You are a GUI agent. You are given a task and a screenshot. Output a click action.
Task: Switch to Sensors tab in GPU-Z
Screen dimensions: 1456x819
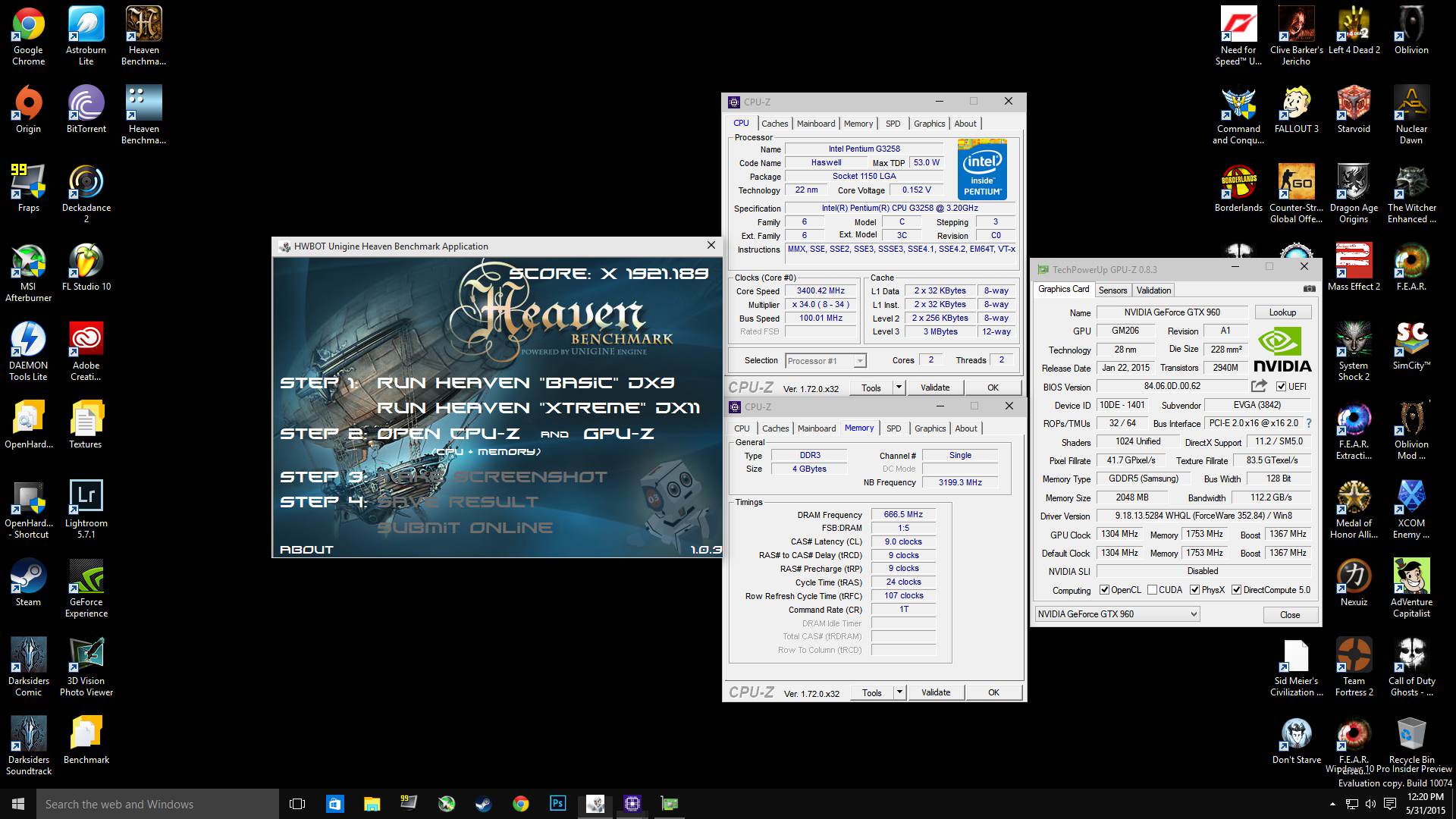pyautogui.click(x=1112, y=290)
